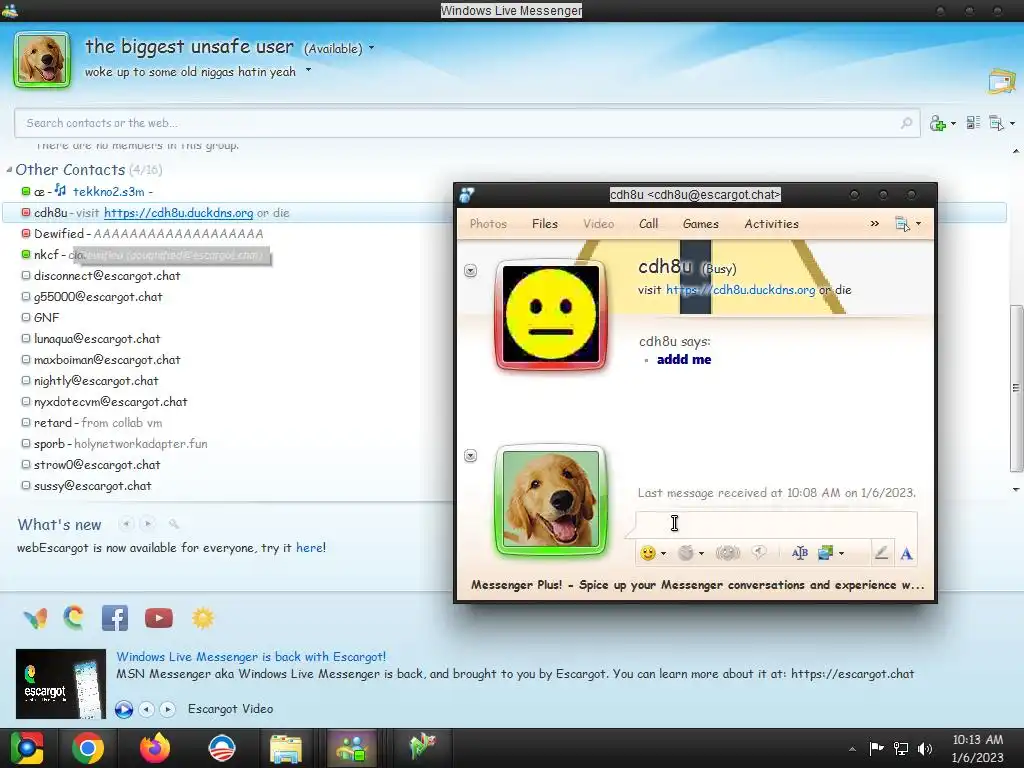Click the contact list vertical scrollbar
Screen dimensions: 1024x768
(1016, 388)
